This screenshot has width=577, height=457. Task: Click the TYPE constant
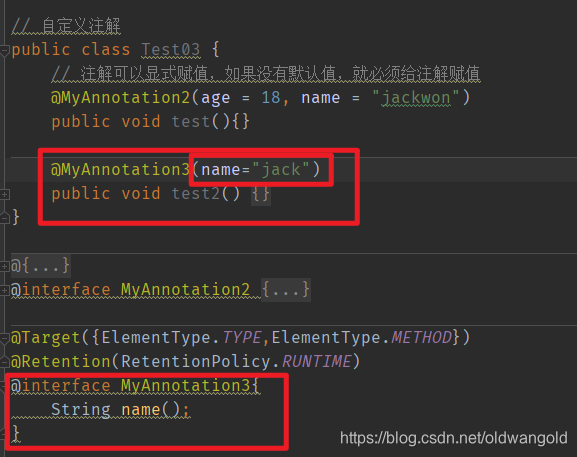(242, 338)
